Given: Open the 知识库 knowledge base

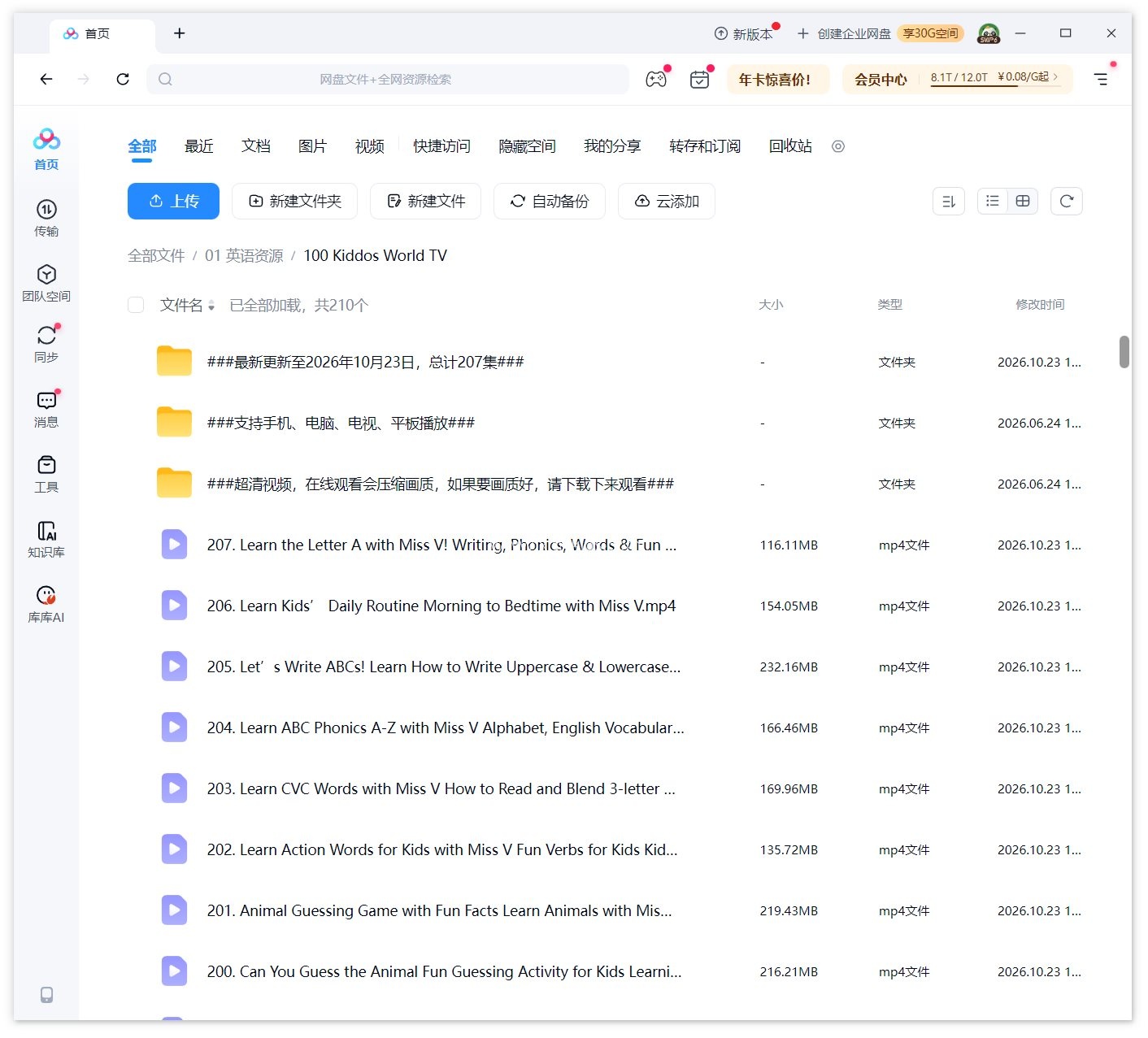Looking at the screenshot, I should [x=46, y=539].
